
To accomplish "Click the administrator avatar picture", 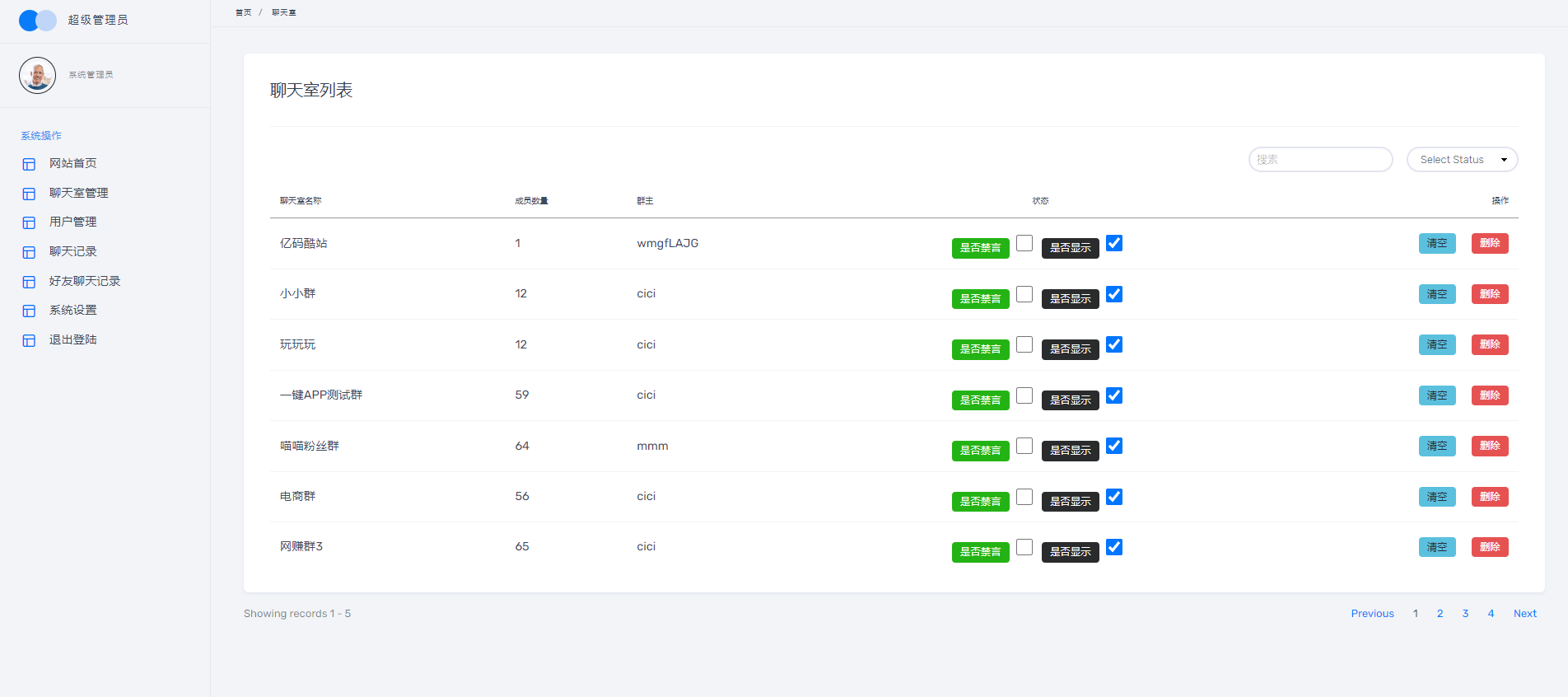I will click(x=37, y=75).
